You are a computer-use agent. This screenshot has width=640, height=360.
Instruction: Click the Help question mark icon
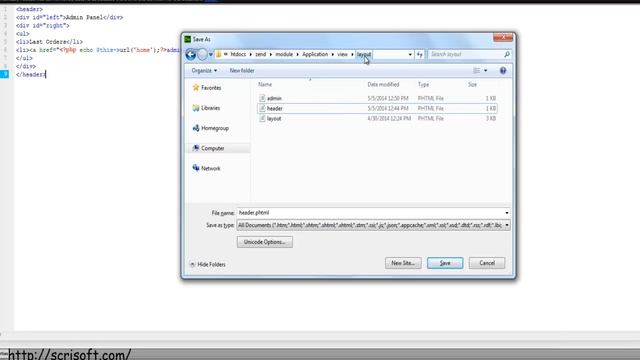[503, 71]
